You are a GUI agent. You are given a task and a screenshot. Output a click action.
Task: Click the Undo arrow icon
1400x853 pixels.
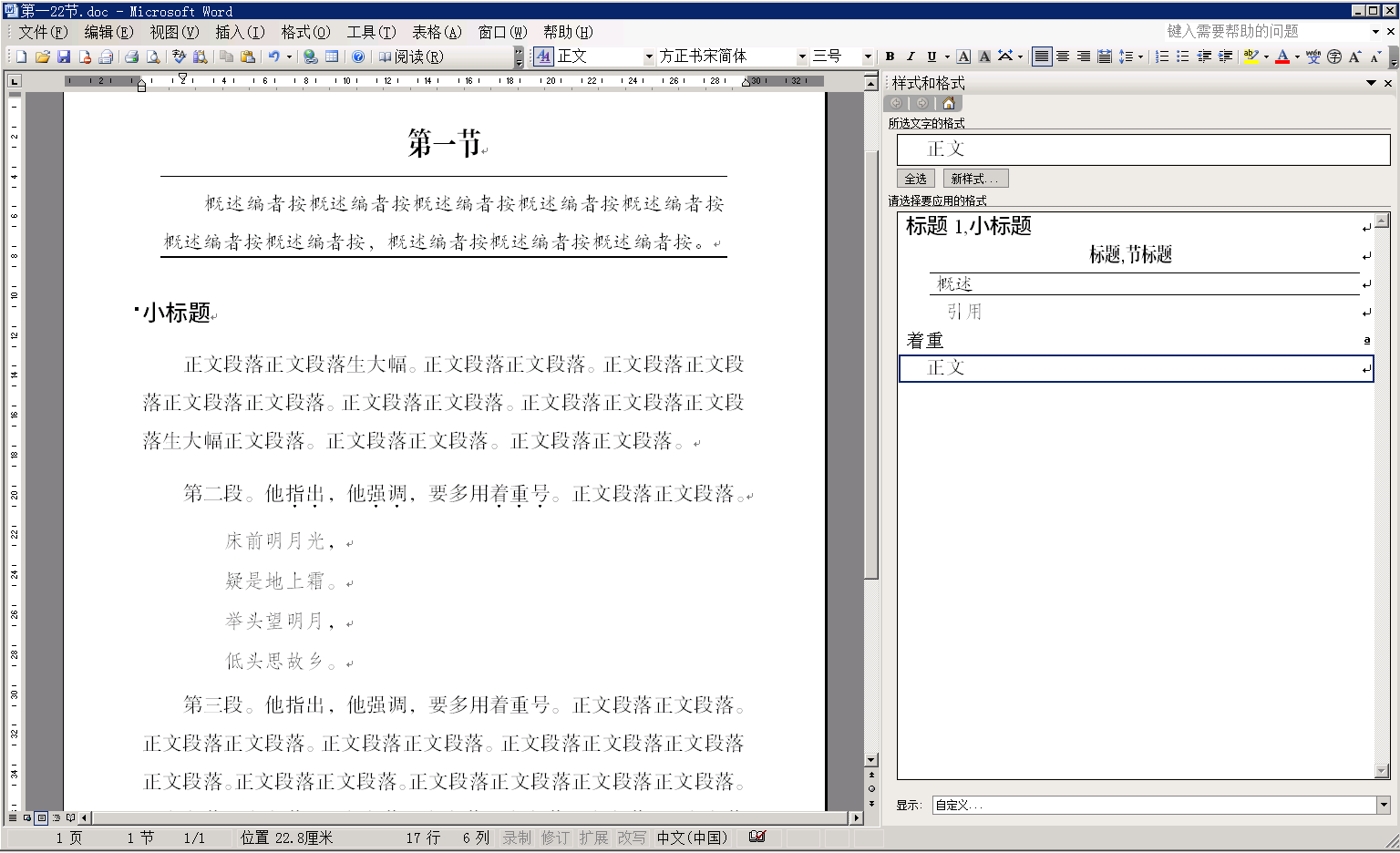273,57
